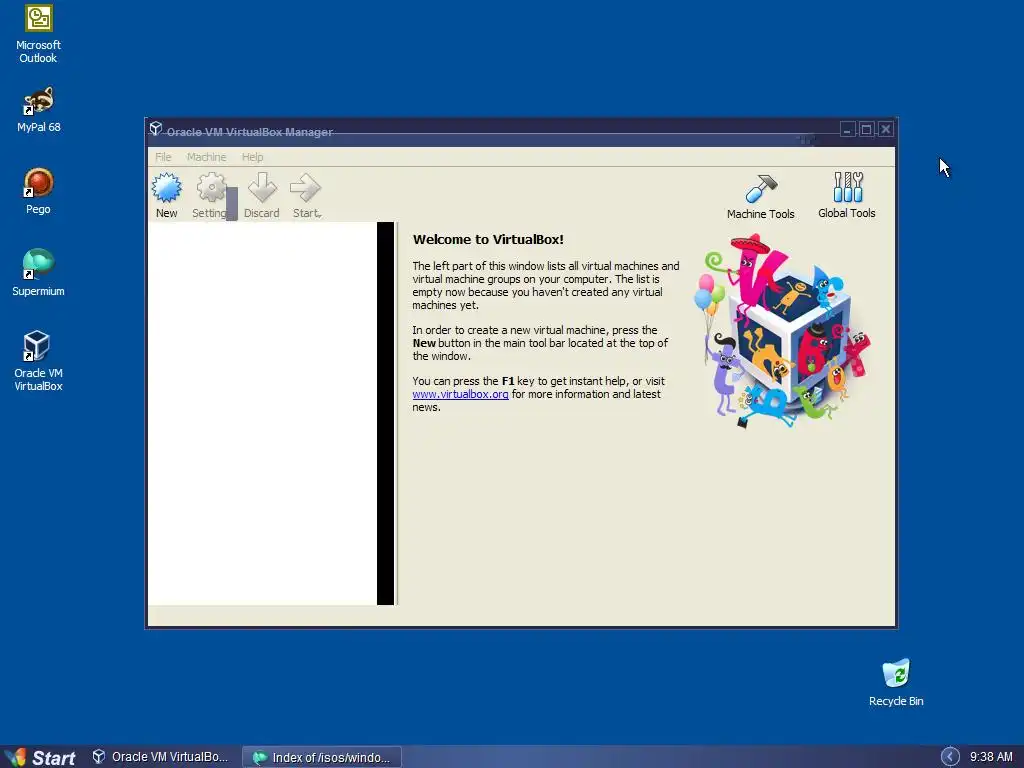1024x768 pixels.
Task: Select the Pego desktop icon
Action: 38,191
